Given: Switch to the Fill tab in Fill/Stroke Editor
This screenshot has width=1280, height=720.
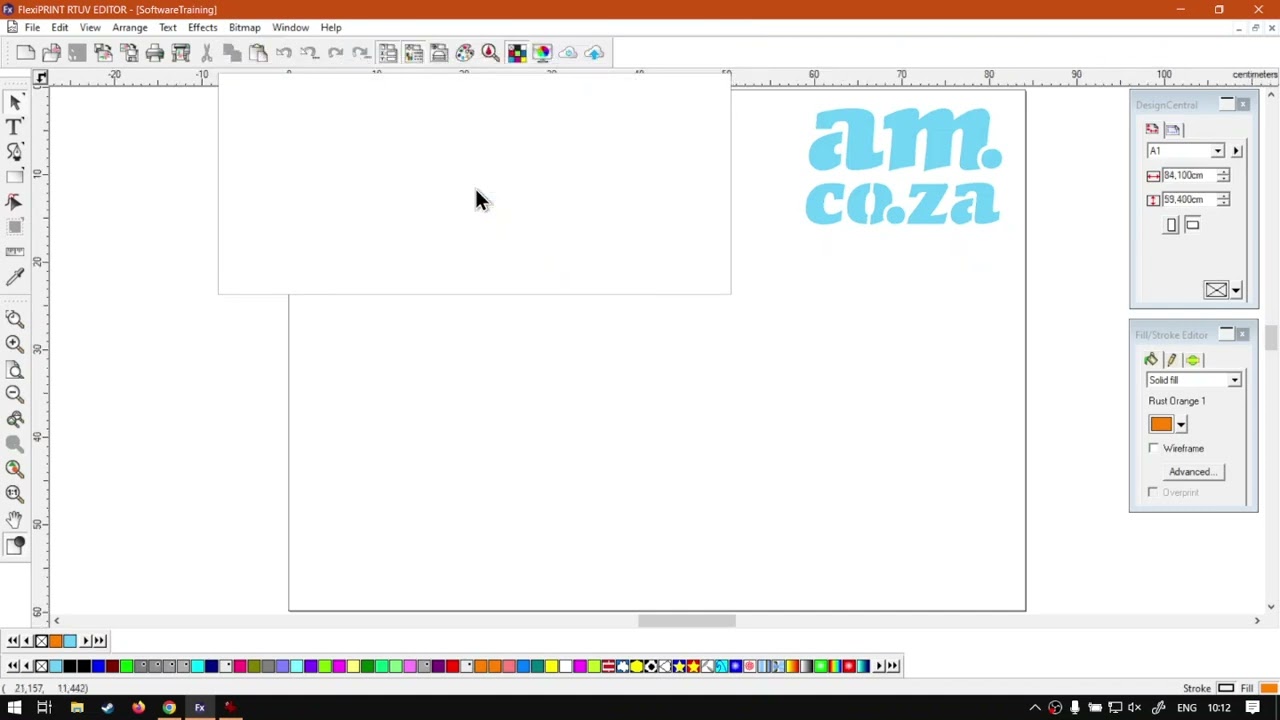Looking at the screenshot, I should (x=1151, y=360).
